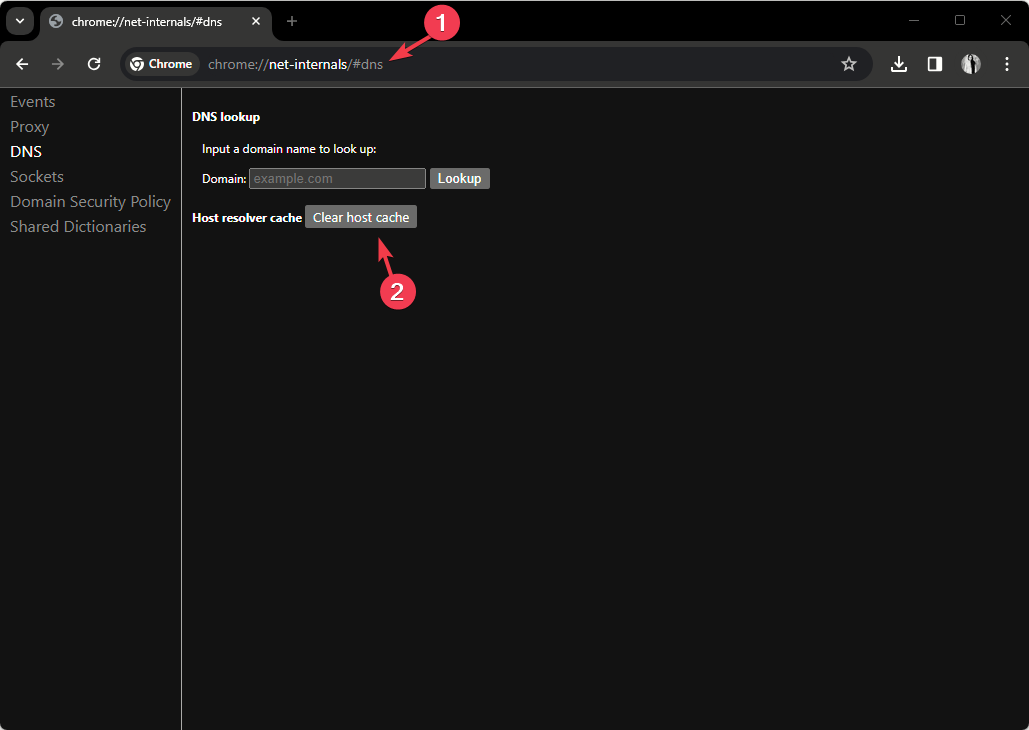Screen dimensions: 1029x730
Task: Reload the page with refresh icon
Action: pyautogui.click(x=94, y=63)
